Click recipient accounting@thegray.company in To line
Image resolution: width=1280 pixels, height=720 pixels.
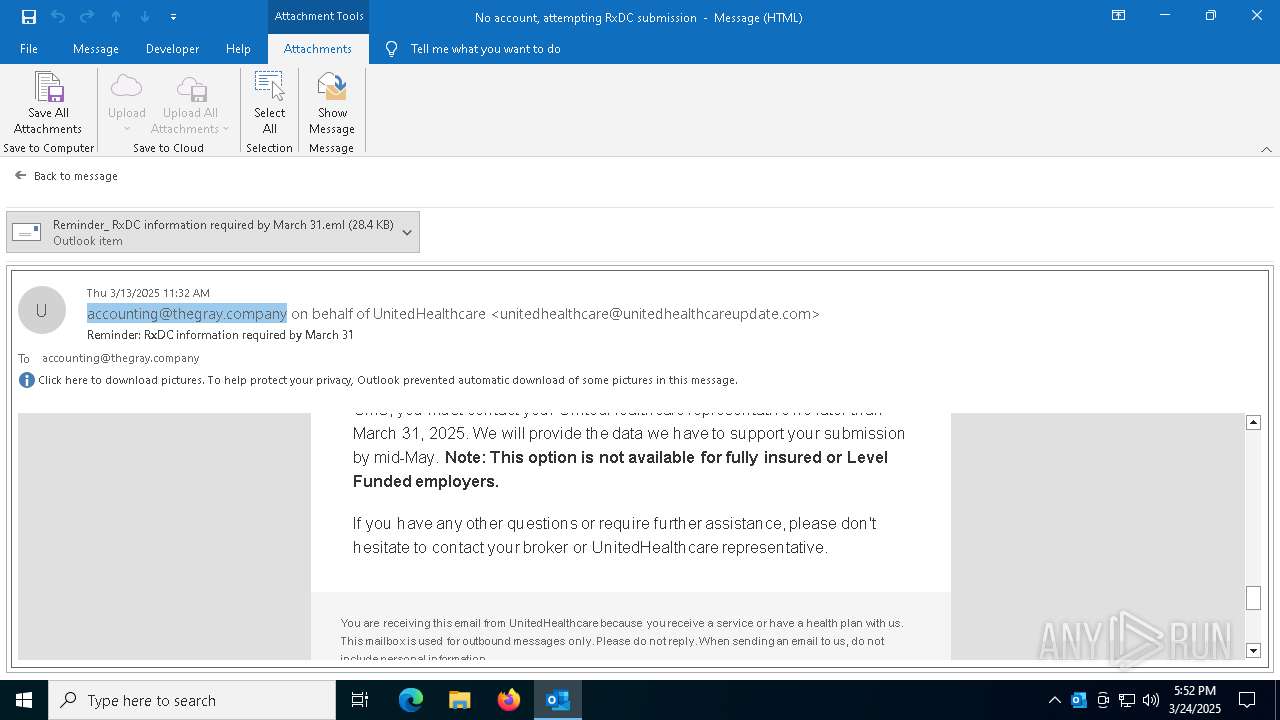121,358
